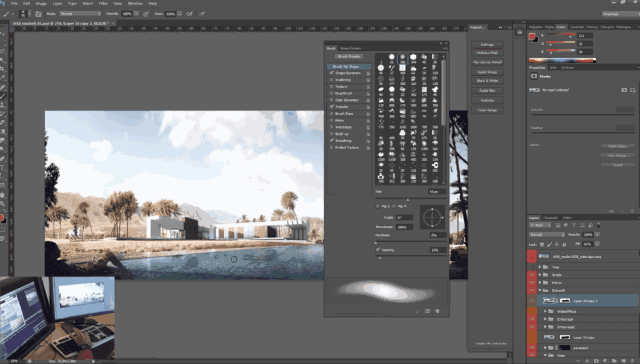Switch to the Channels tab

[551, 218]
